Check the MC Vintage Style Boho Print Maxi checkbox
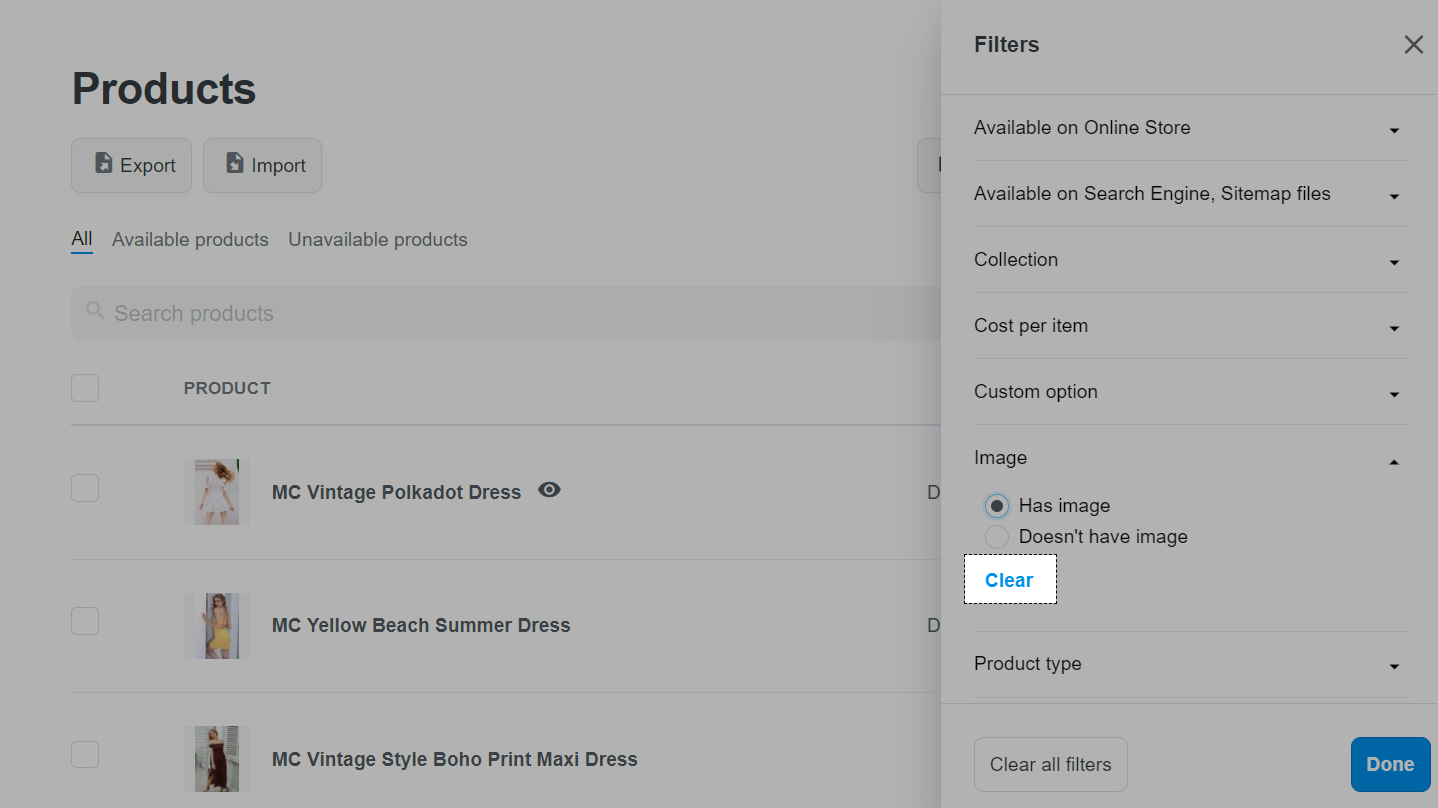This screenshot has height=808, width=1438. 85,754
